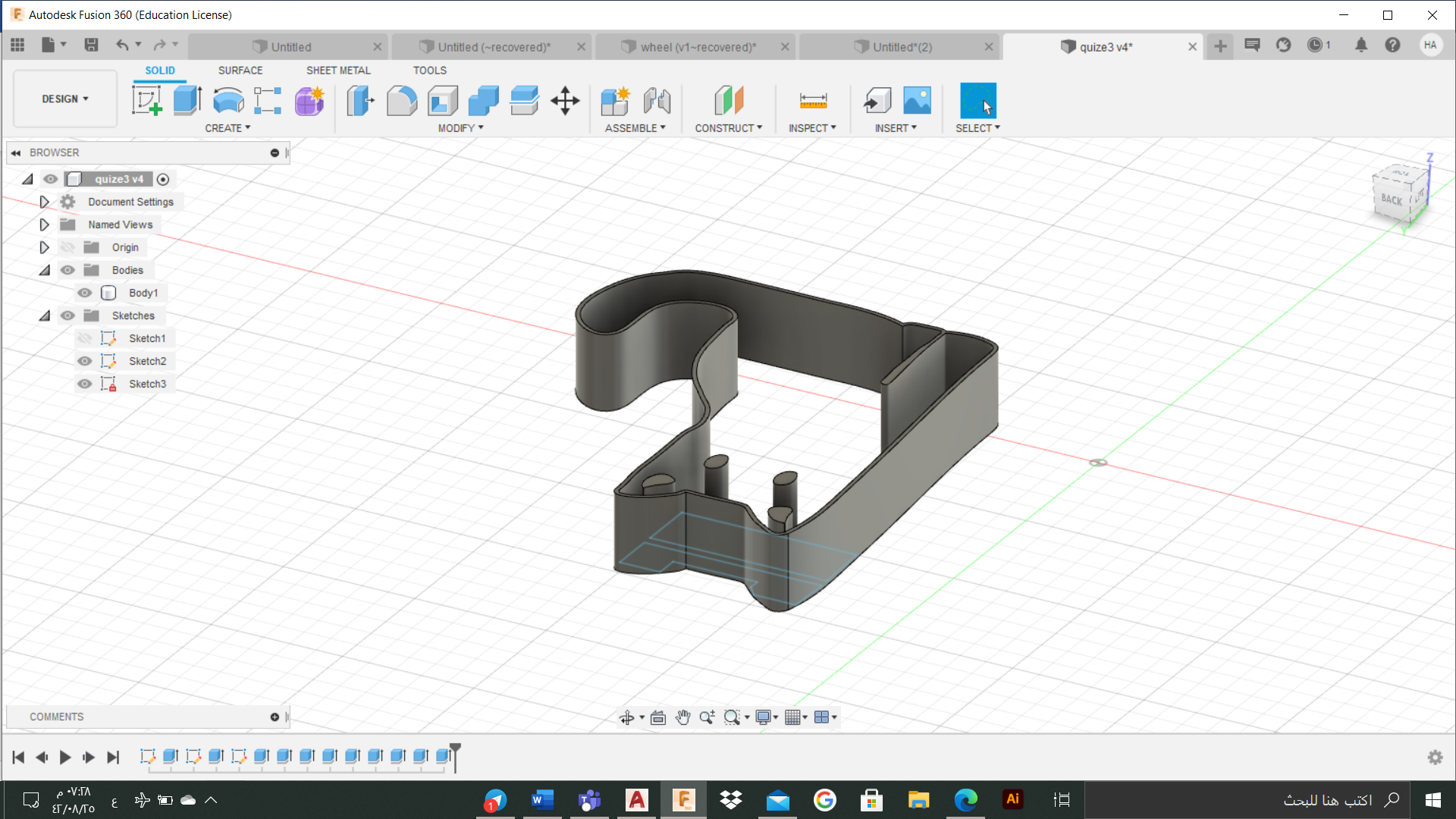Viewport: 1456px width, 819px height.
Task: Jump to timeline beginning
Action: tap(18, 757)
